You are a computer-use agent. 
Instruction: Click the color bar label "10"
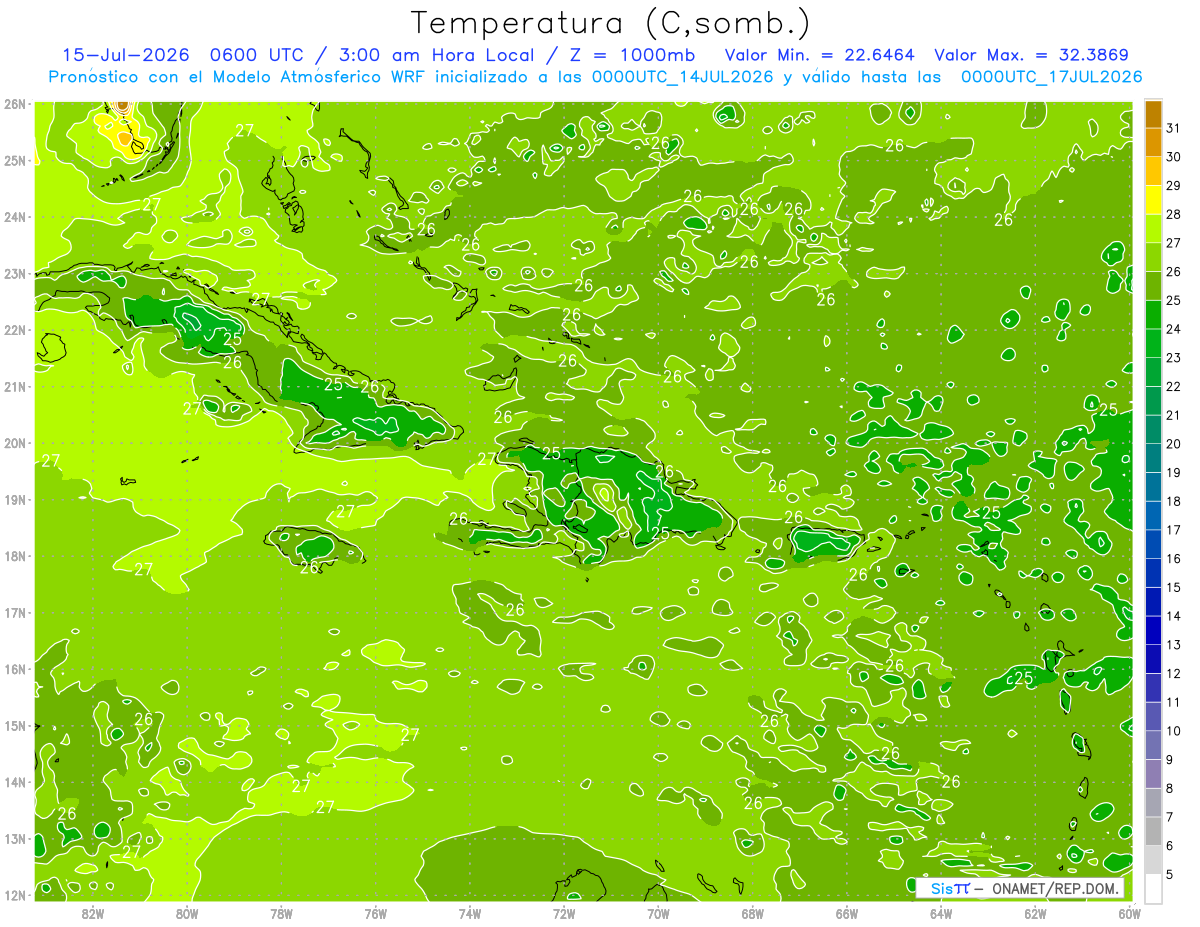(x=1174, y=731)
